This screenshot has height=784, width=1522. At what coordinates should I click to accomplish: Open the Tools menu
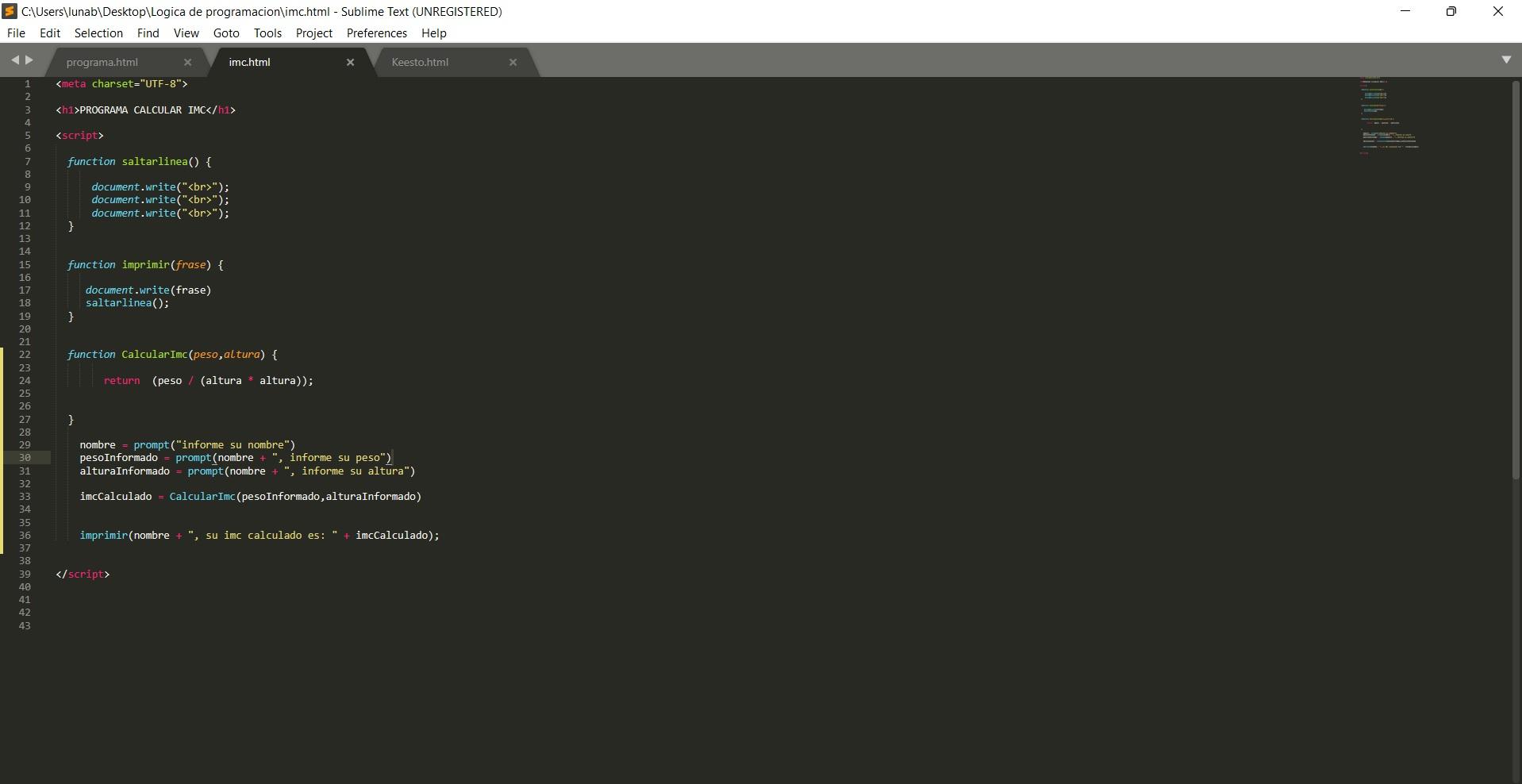(267, 33)
